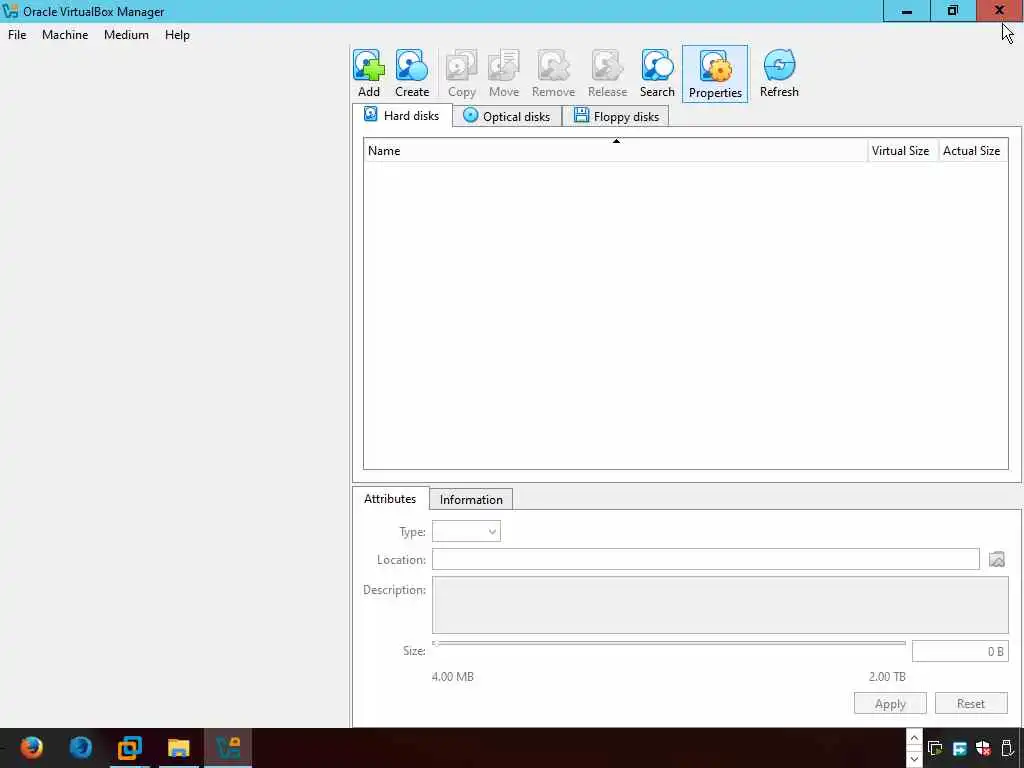Sort by the Actual Size column header
Viewport: 1024px width, 768px height.
(972, 151)
